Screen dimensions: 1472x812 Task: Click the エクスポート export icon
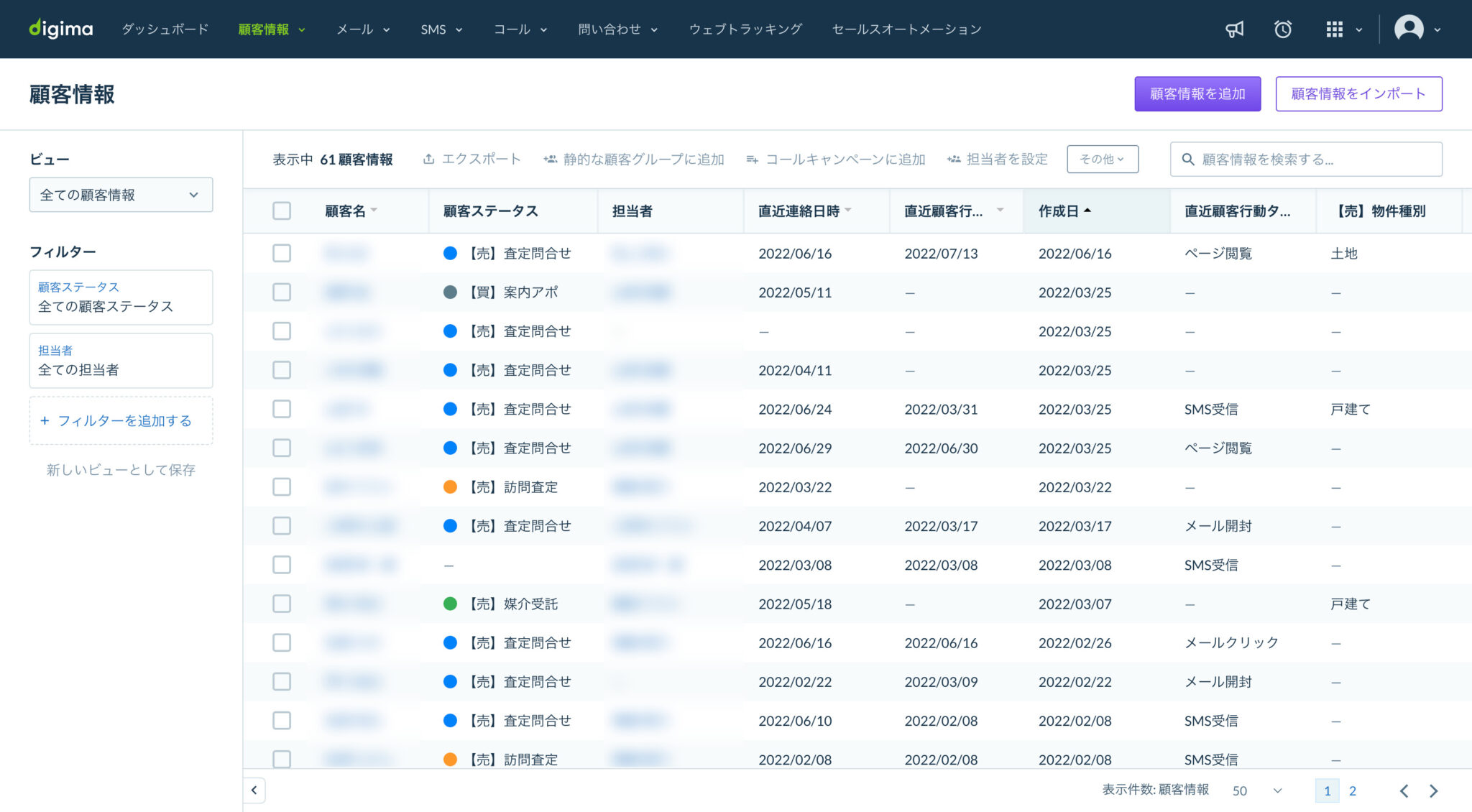click(x=429, y=159)
